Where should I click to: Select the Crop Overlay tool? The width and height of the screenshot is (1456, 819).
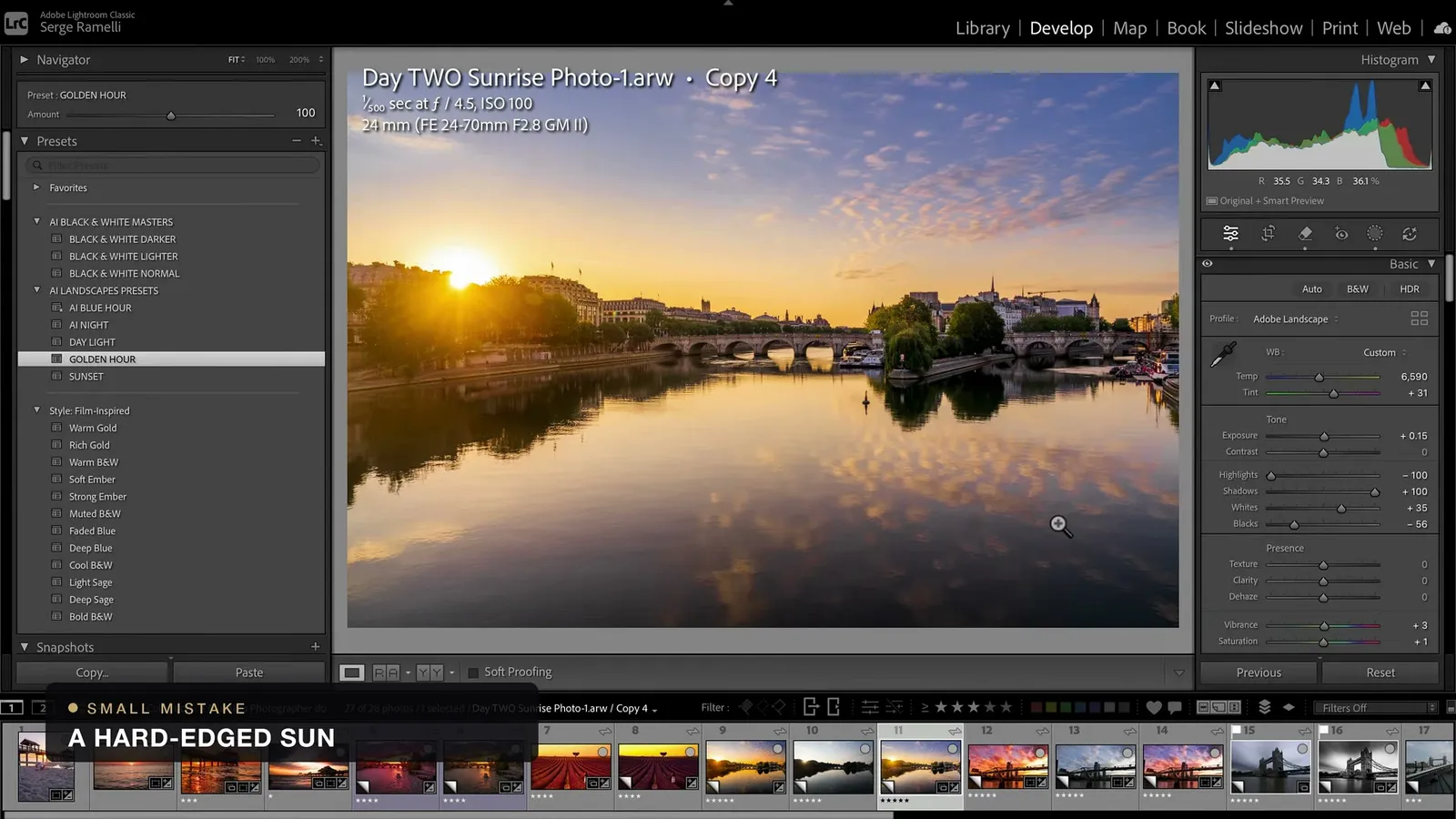click(x=1268, y=234)
